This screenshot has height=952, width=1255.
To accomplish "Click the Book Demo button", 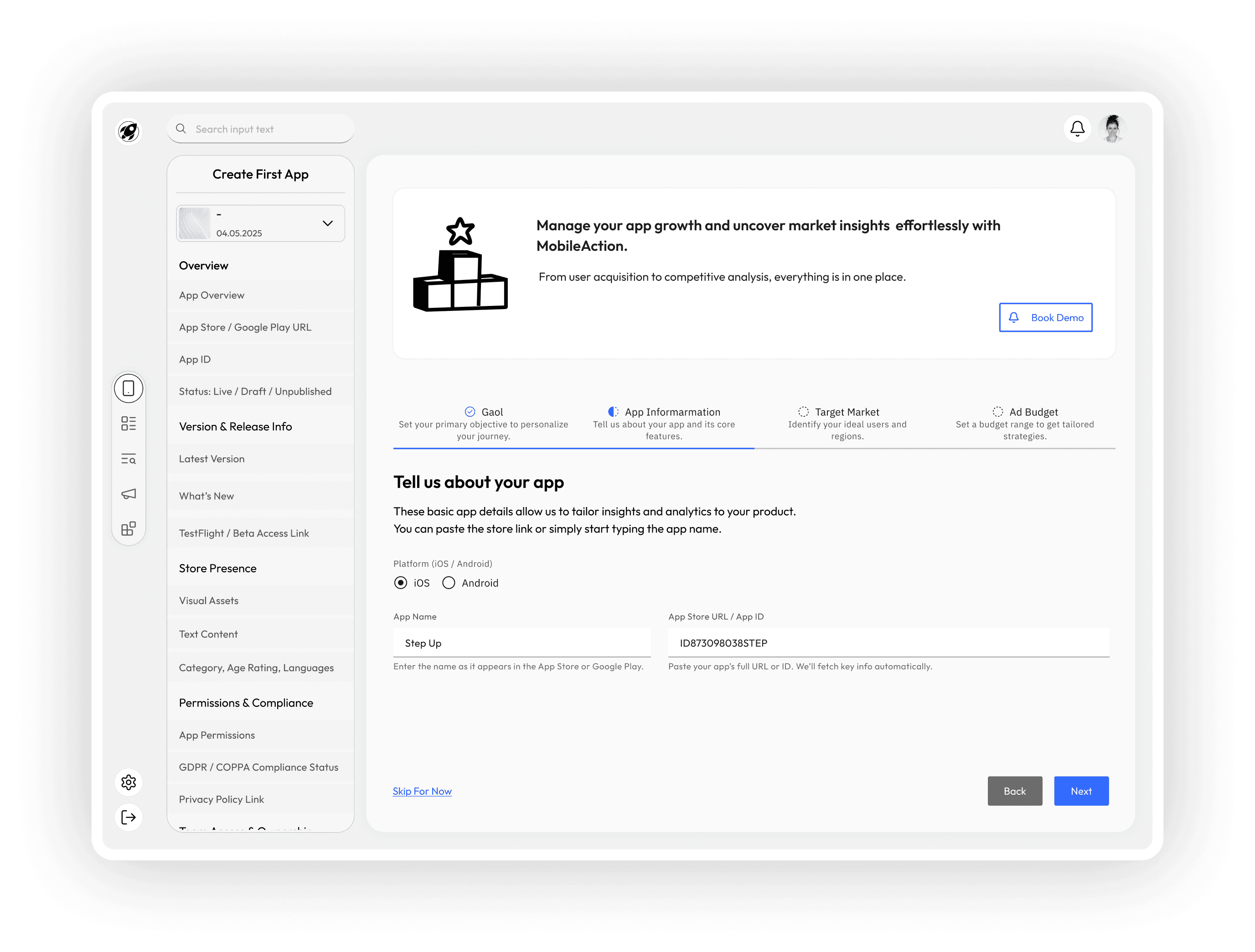I will (1045, 318).
